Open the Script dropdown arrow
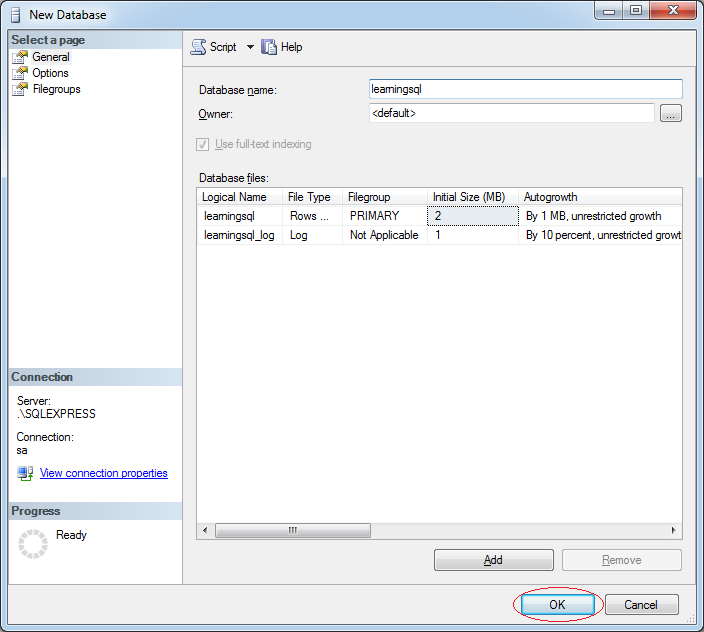 250,47
